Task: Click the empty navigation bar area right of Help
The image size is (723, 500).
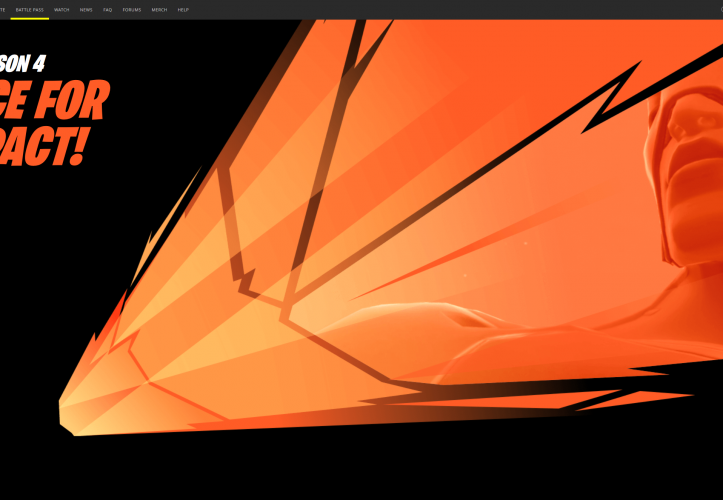Action: click(x=450, y=9)
